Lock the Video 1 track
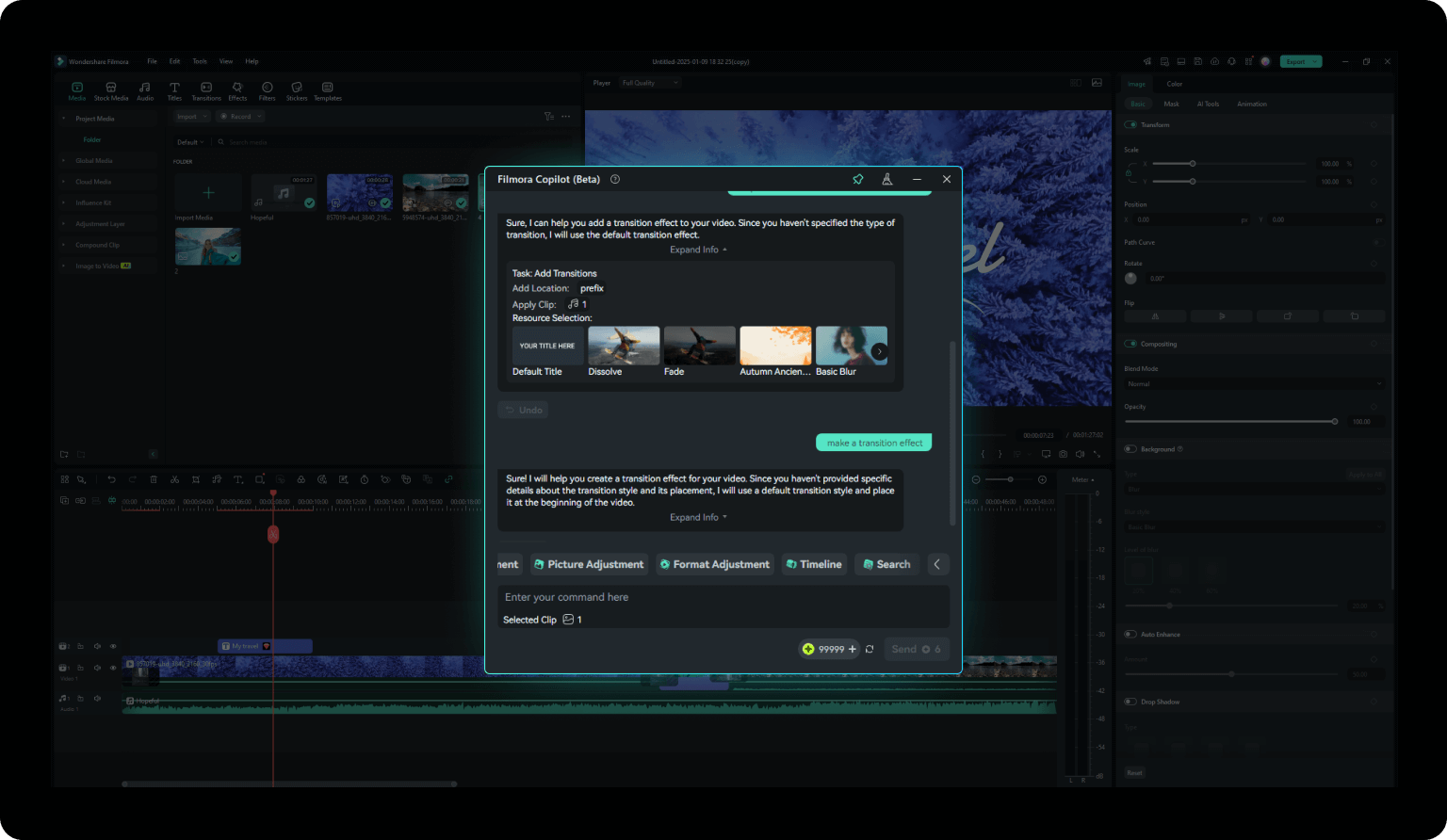This screenshot has width=1447, height=840. (81, 668)
